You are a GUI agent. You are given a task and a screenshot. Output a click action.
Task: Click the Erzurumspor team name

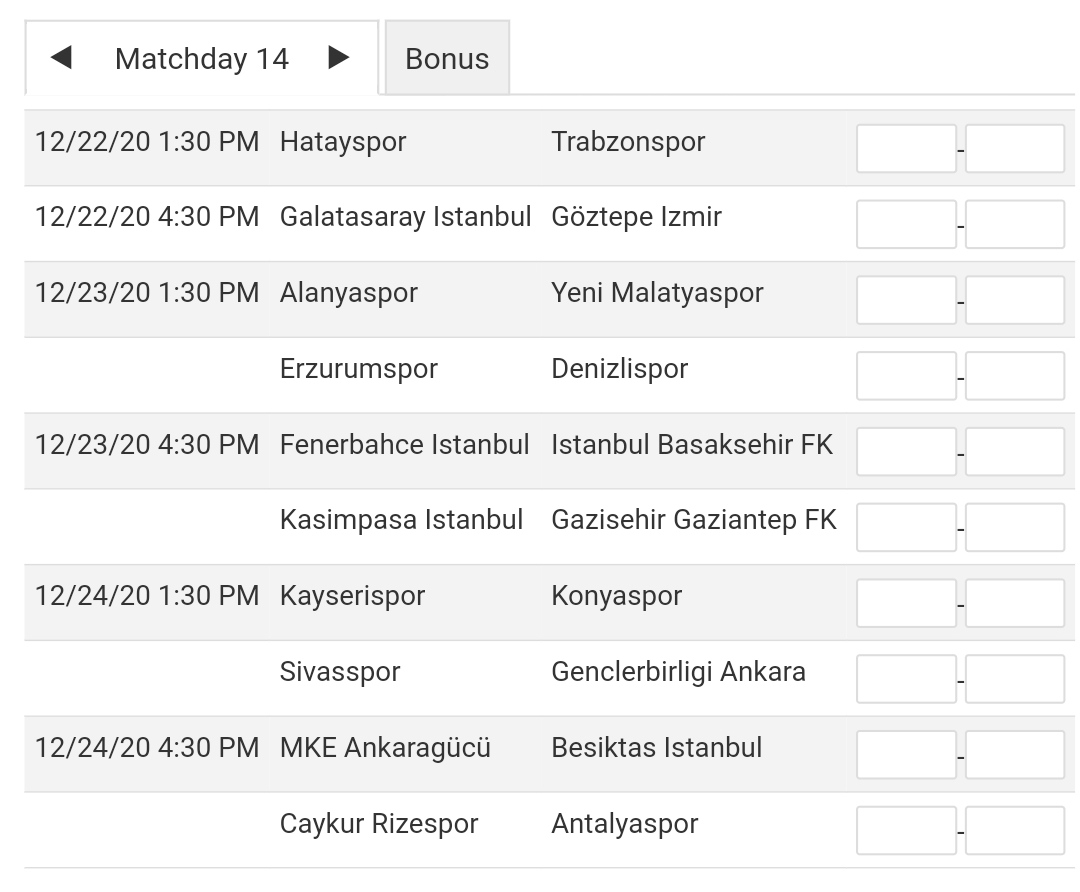tap(359, 369)
